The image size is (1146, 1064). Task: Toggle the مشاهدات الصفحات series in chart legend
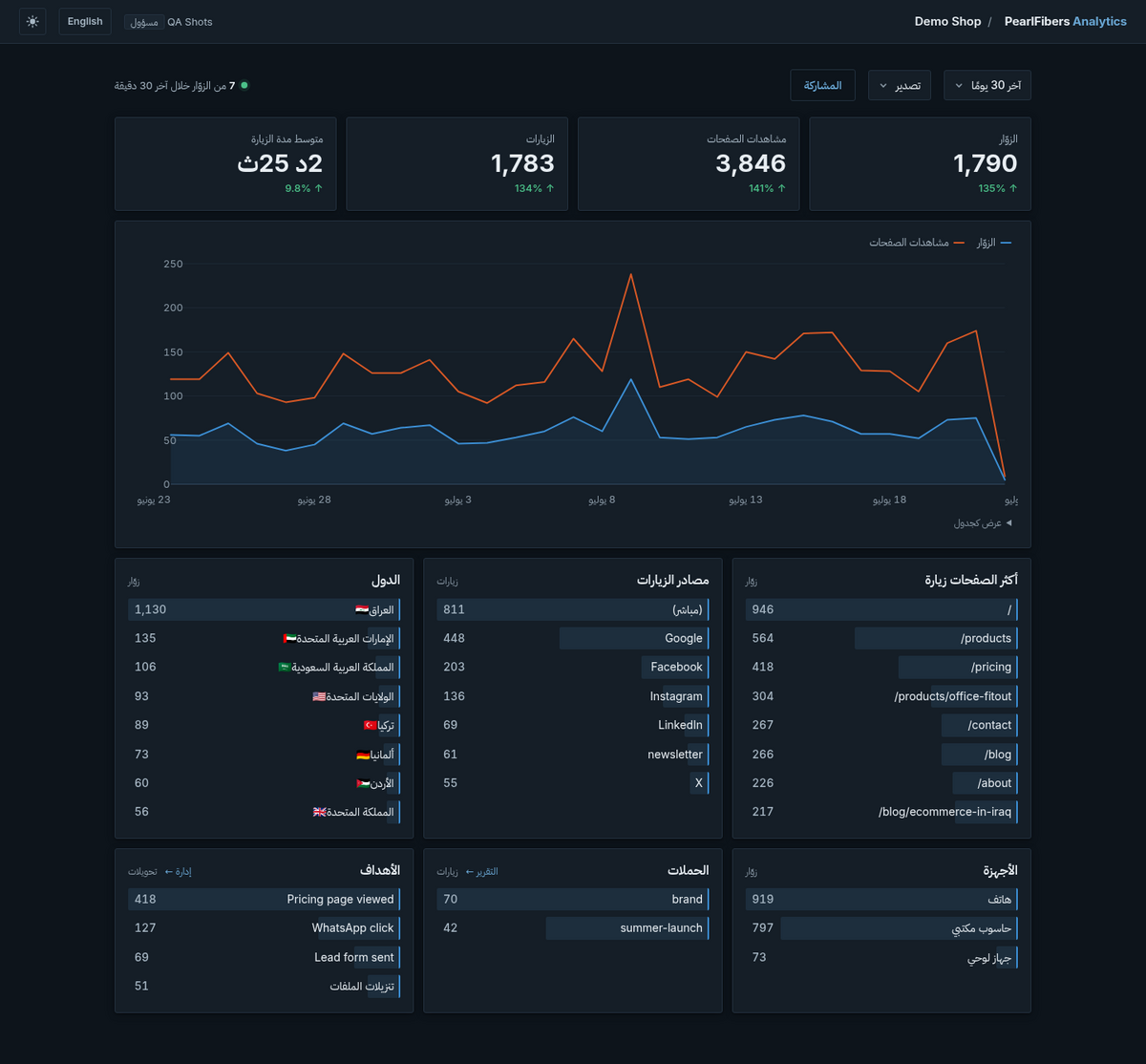(x=917, y=243)
